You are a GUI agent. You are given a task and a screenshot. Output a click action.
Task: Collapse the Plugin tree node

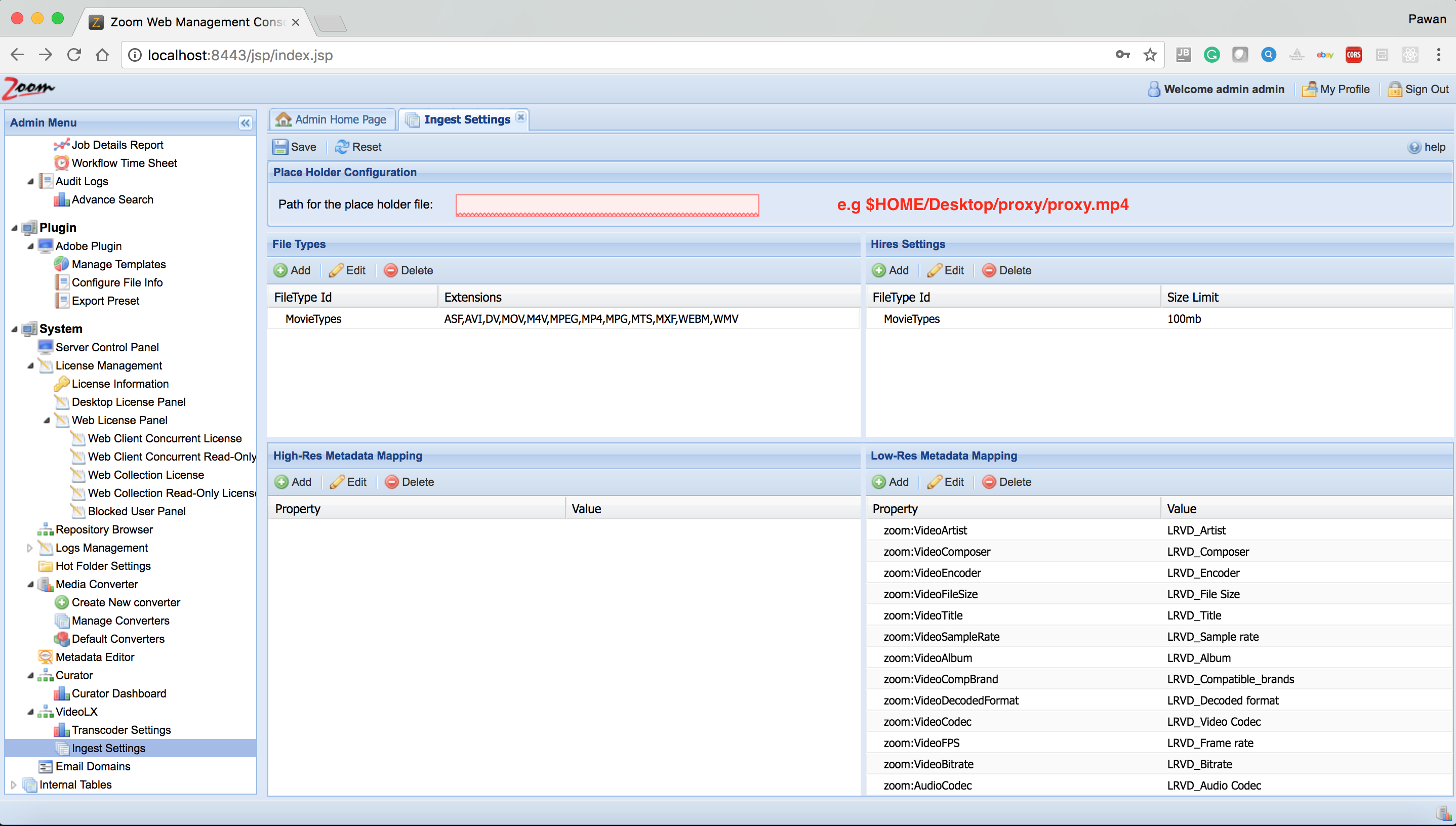click(14, 228)
